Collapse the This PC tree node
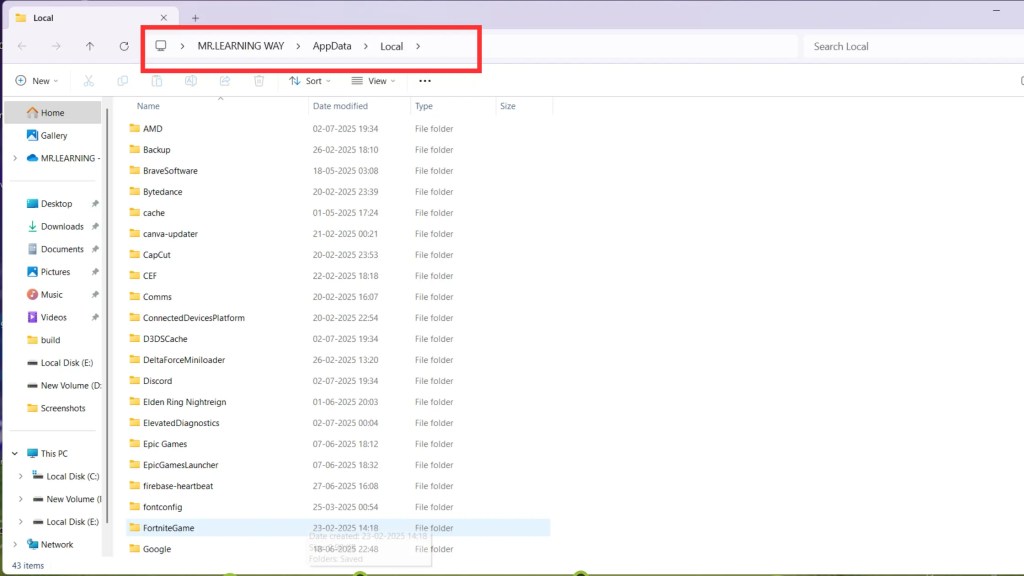 [15, 453]
